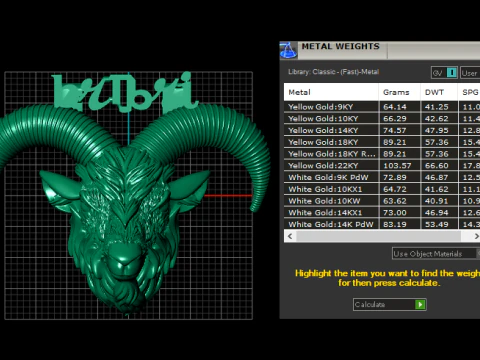Click the DWT column header
Image resolution: width=480 pixels, height=360 pixels.
439,92
